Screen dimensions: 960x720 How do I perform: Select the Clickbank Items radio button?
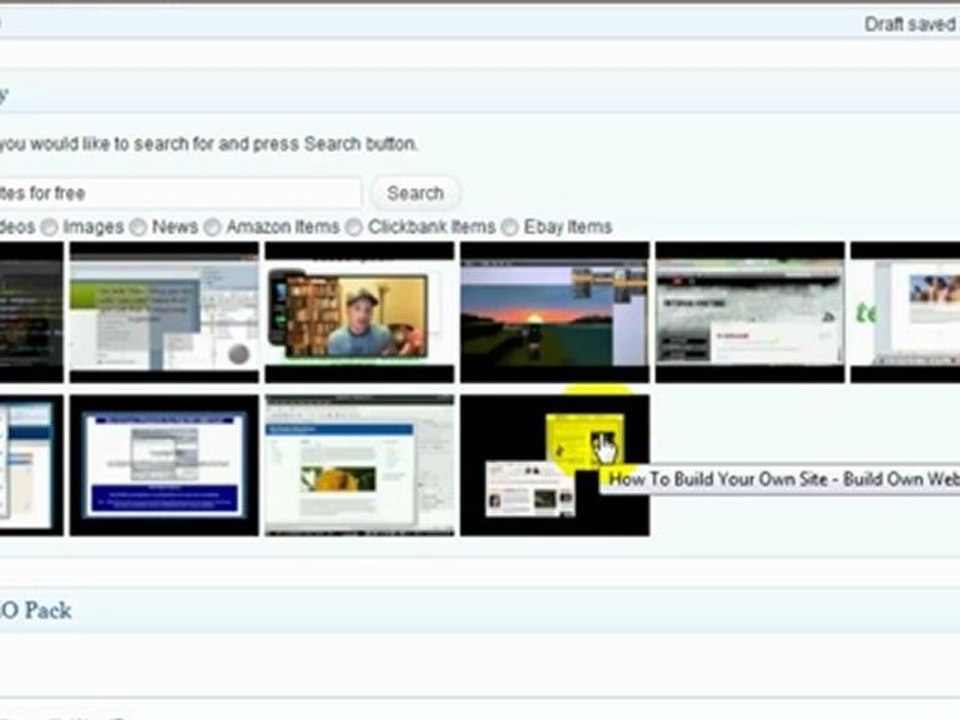pyautogui.click(x=354, y=228)
